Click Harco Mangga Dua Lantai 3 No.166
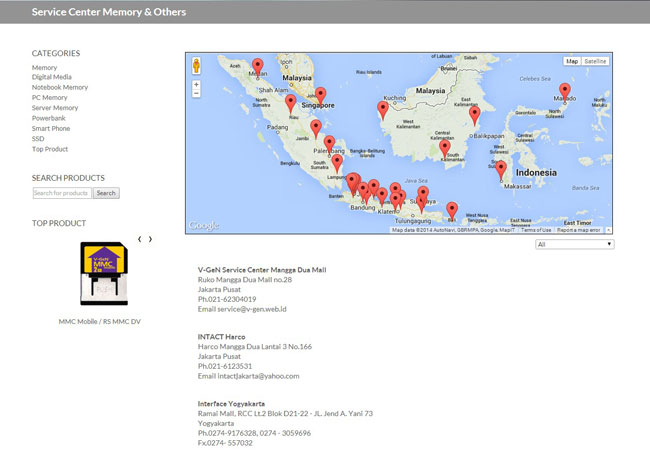Screen dimensions: 650x465 tap(255, 347)
